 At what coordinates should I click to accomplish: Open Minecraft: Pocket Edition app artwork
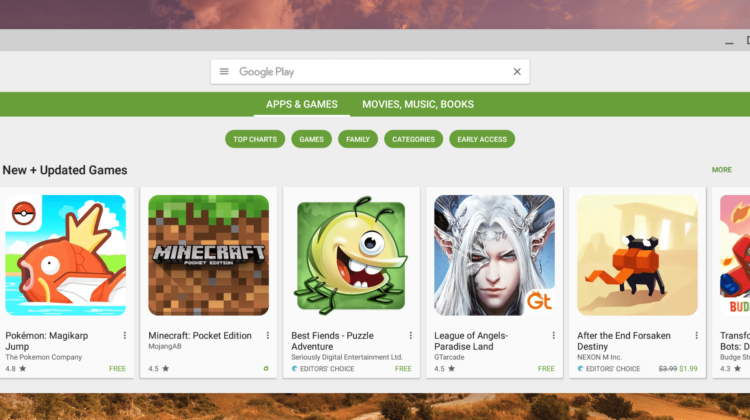click(x=209, y=255)
